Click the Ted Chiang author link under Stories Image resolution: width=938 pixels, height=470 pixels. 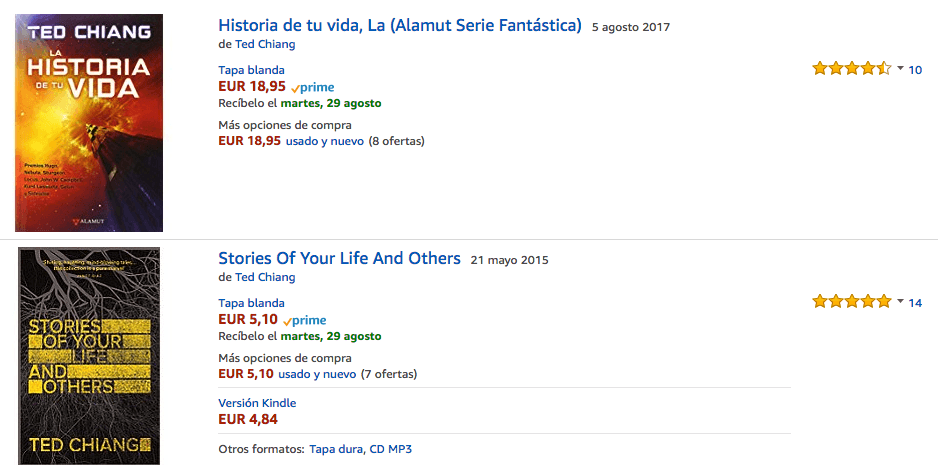265,277
